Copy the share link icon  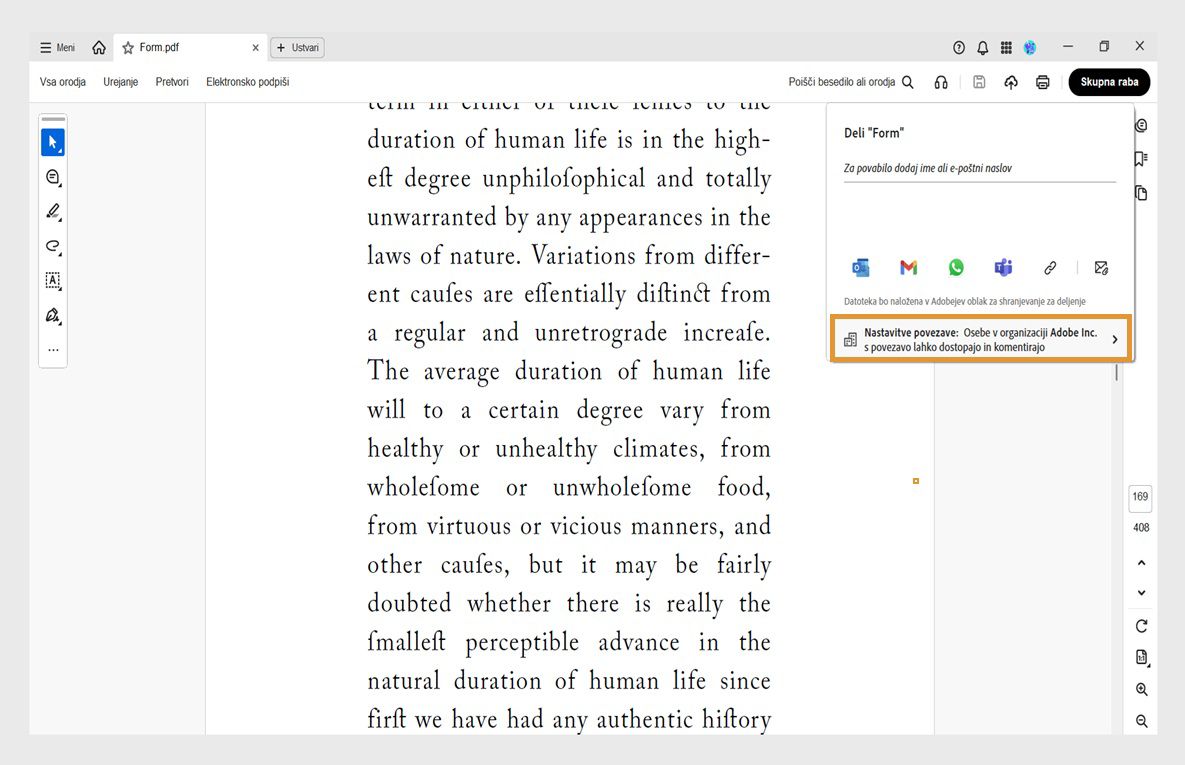pyautogui.click(x=1050, y=267)
